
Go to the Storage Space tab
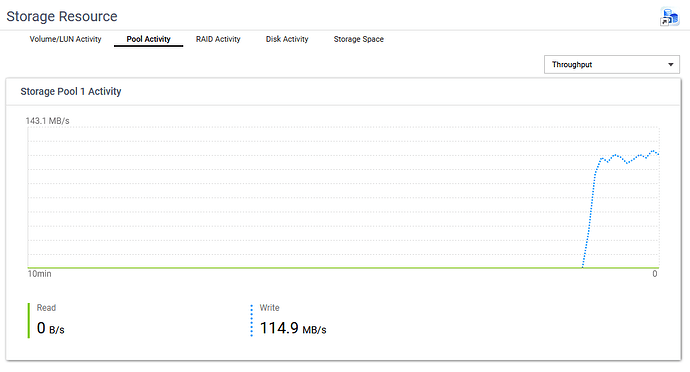[x=359, y=39]
